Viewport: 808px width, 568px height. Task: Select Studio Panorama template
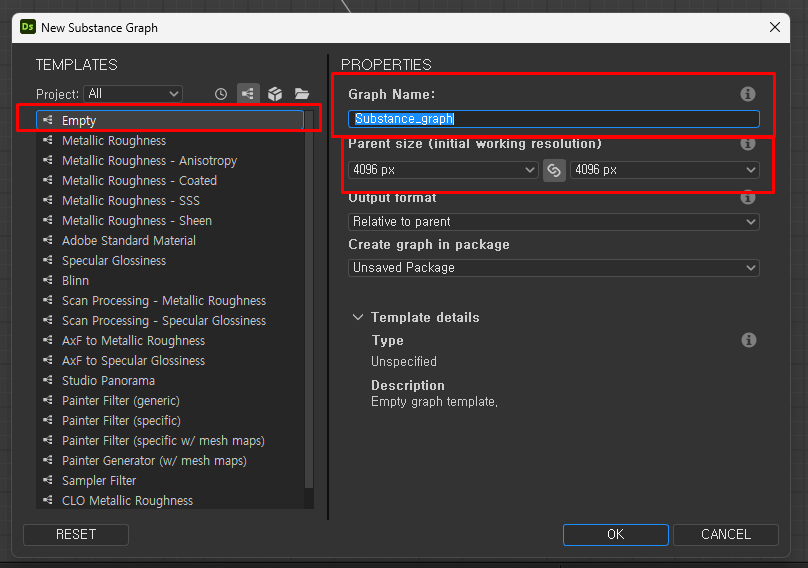tap(170, 381)
